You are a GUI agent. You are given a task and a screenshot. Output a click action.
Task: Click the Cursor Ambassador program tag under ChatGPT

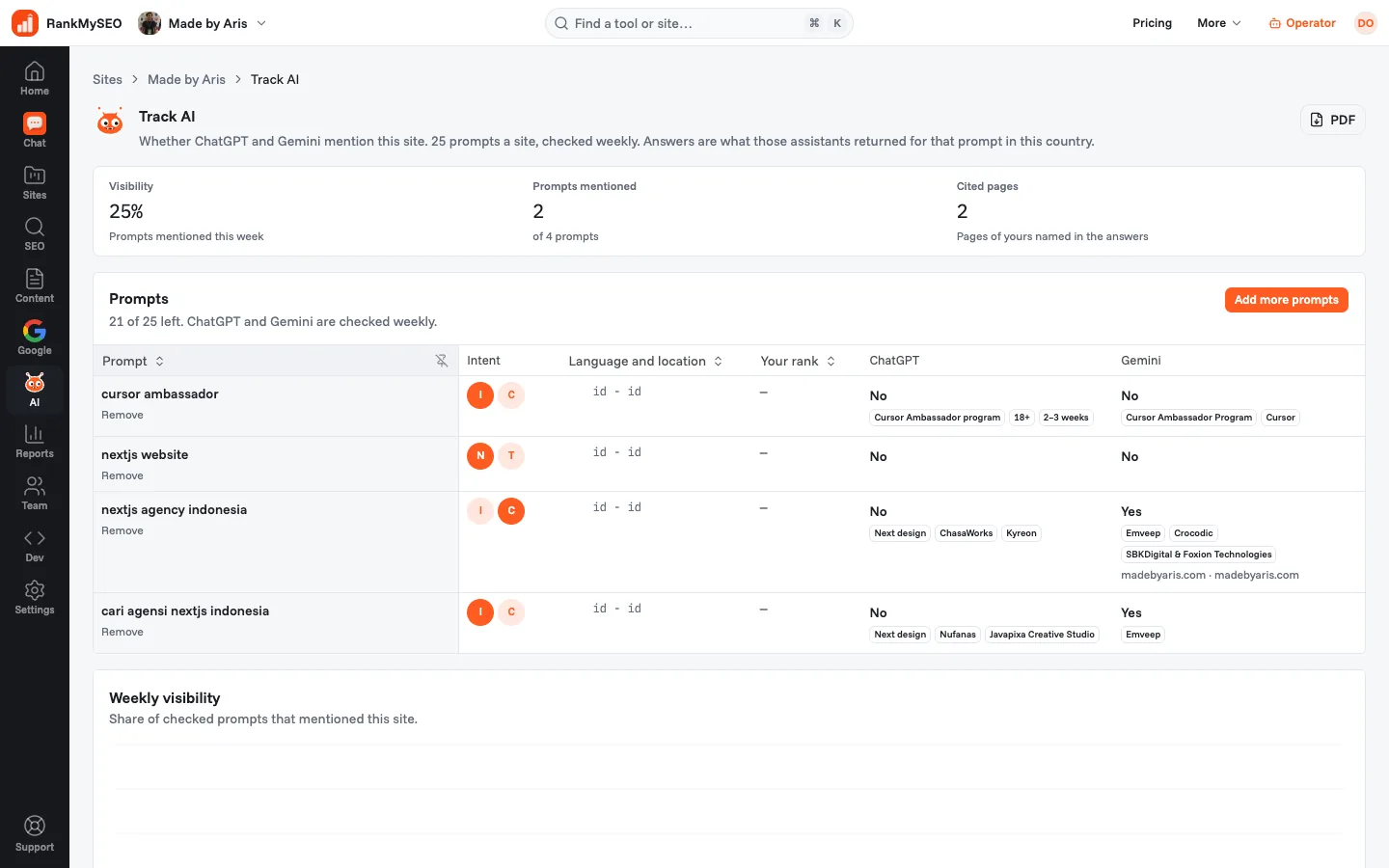pos(937,418)
